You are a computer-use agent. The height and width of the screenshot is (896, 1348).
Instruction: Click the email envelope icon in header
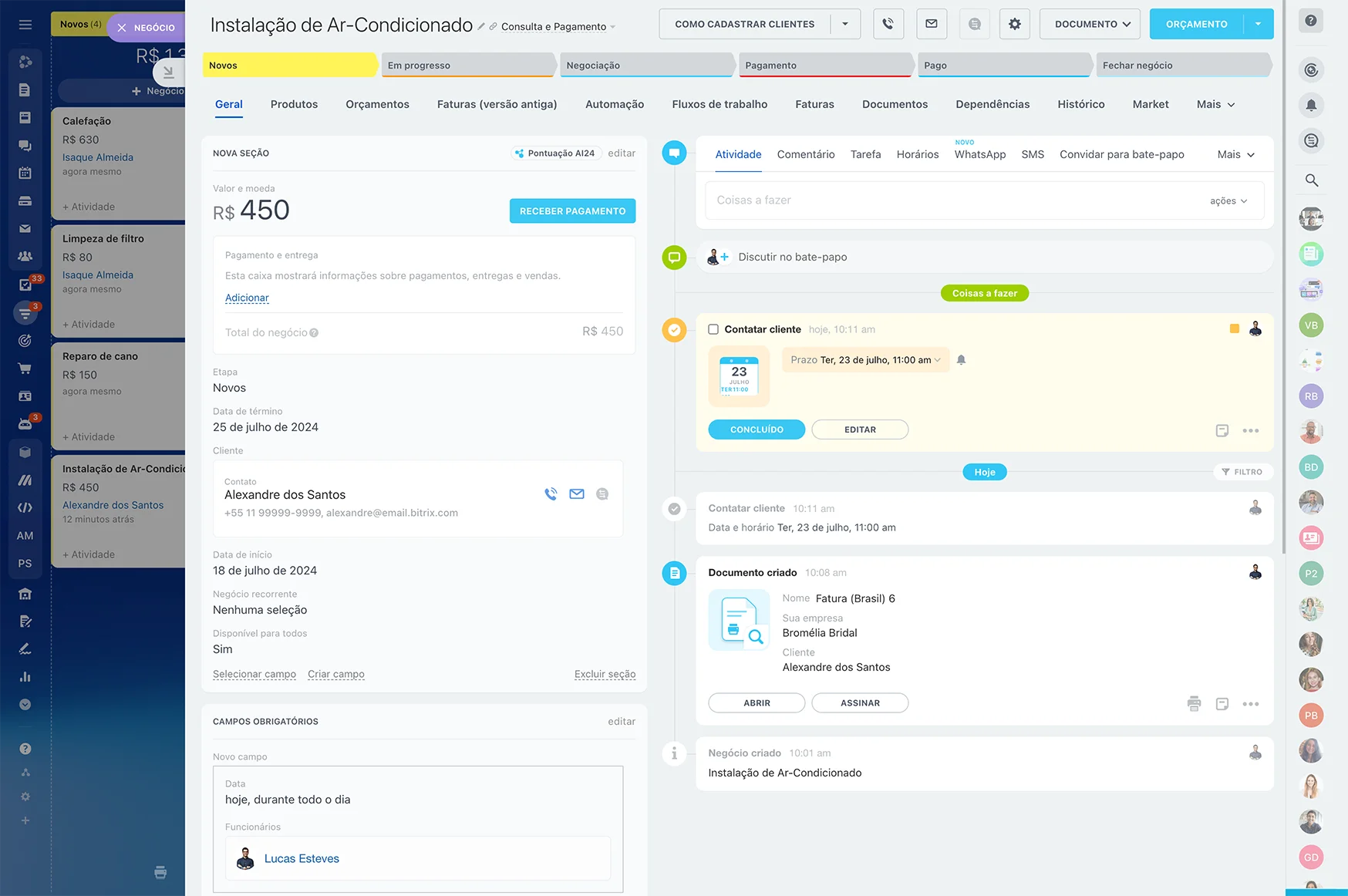(932, 24)
